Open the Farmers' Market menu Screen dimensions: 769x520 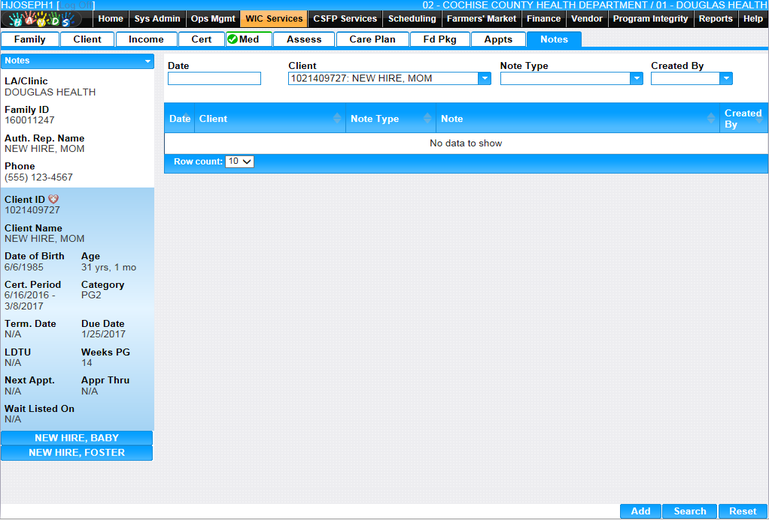pyautogui.click(x=481, y=18)
